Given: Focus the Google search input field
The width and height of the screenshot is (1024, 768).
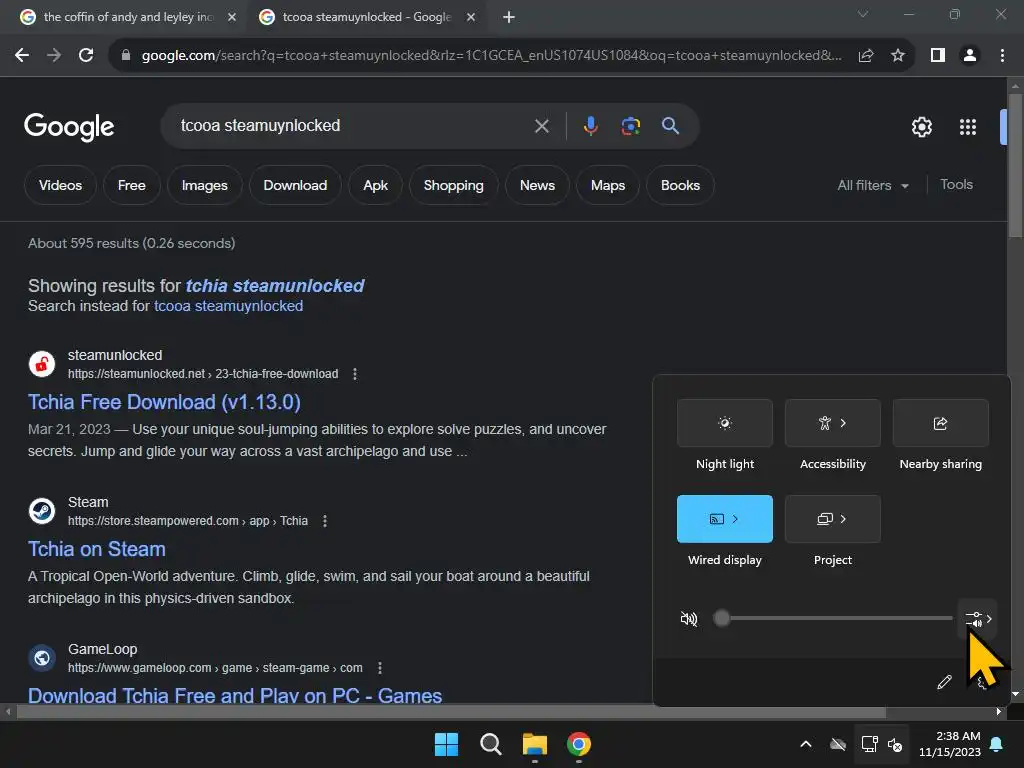Looking at the screenshot, I should point(353,126).
